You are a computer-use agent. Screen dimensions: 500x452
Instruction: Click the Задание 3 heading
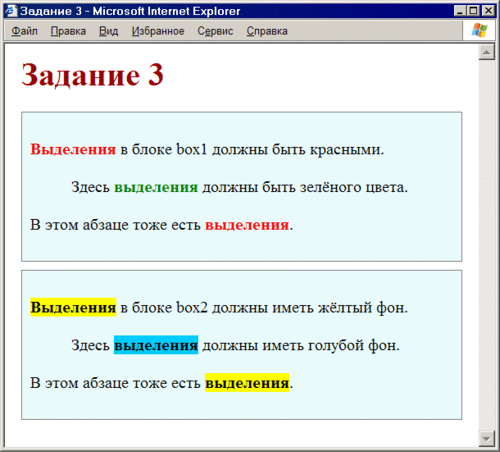coord(92,75)
